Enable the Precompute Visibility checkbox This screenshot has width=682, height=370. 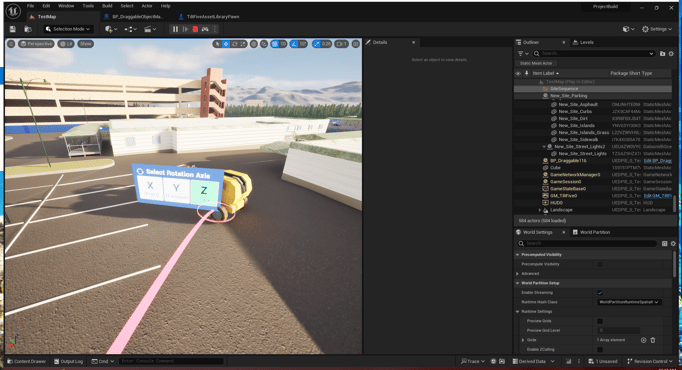[600, 264]
